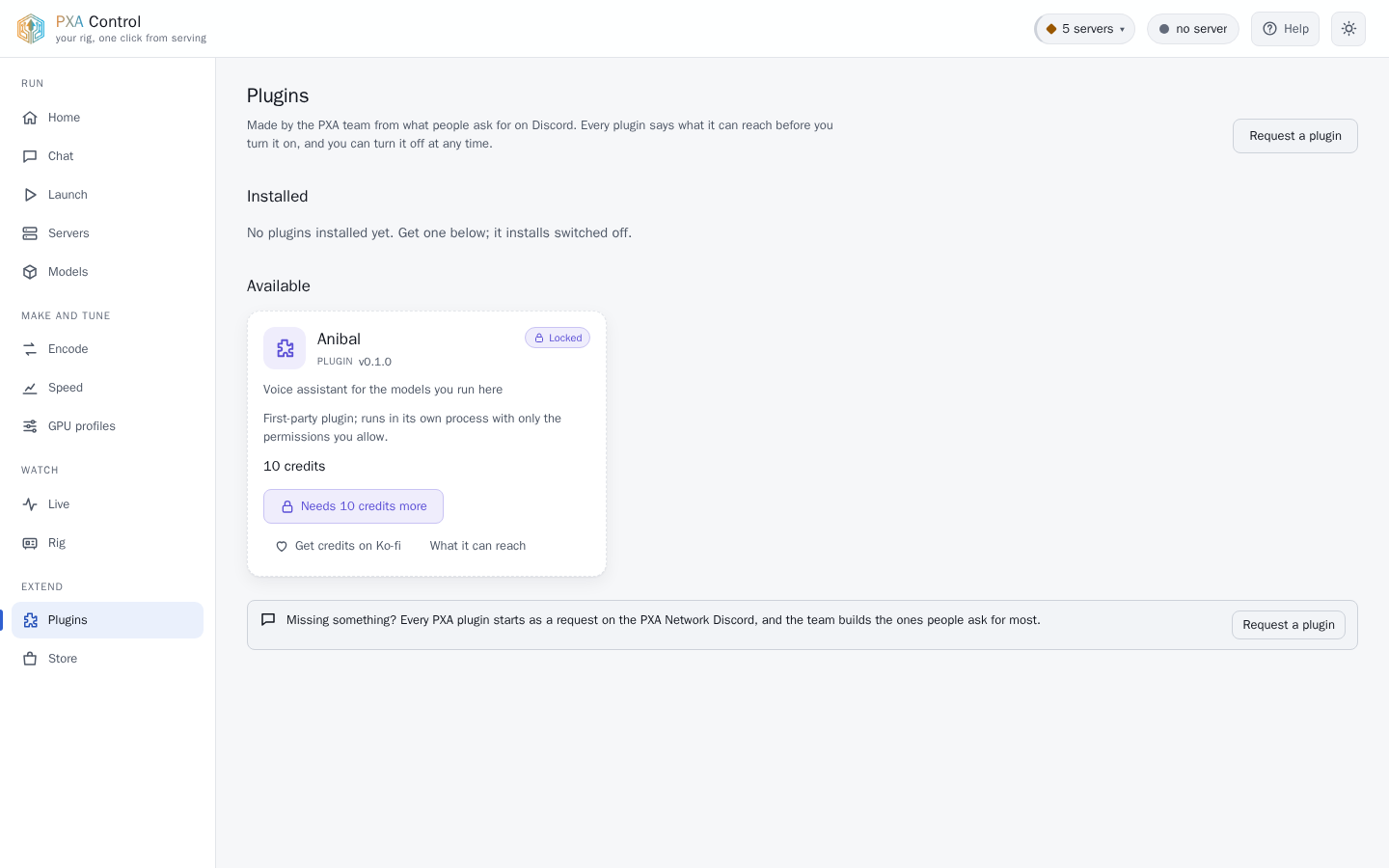Click the lock icon in credits button
1389x868 pixels.
click(x=287, y=506)
